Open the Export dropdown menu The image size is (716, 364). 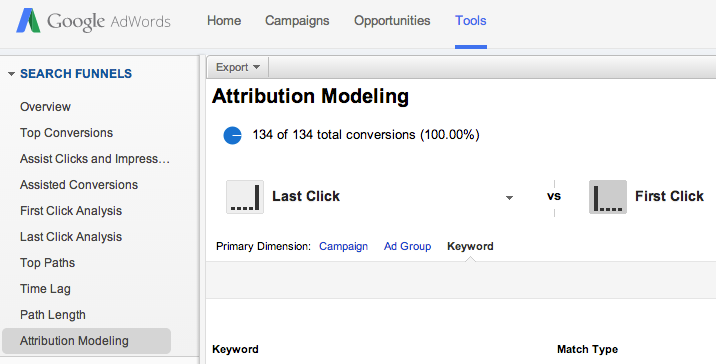click(238, 67)
